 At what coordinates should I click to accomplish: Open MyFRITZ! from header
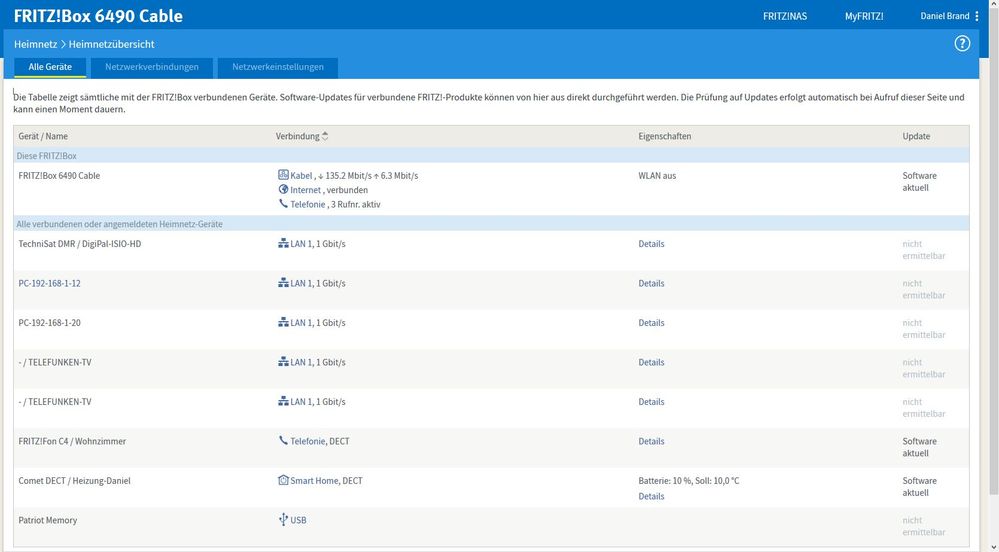[x=864, y=16]
